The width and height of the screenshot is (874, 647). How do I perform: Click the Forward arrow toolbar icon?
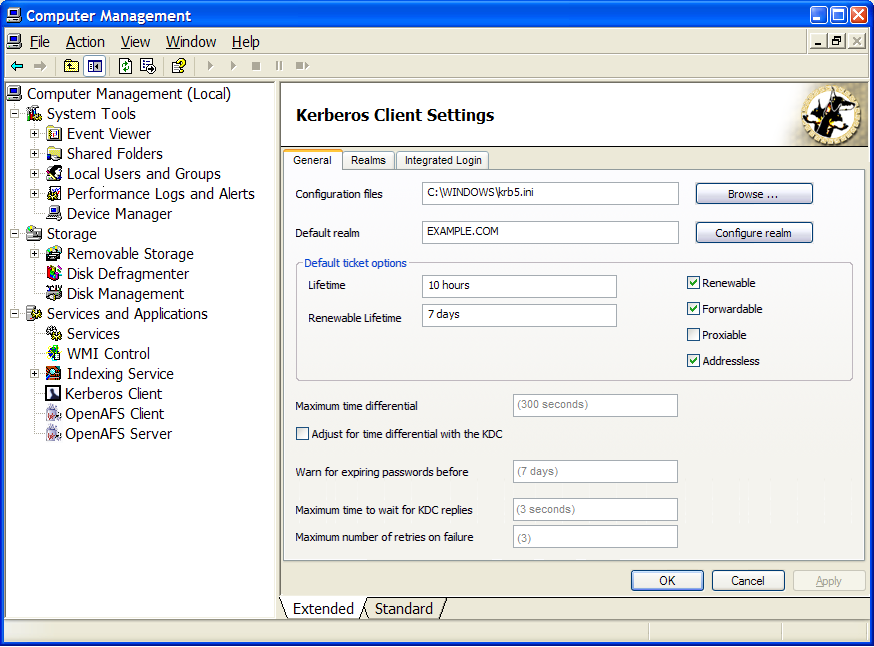[x=40, y=66]
